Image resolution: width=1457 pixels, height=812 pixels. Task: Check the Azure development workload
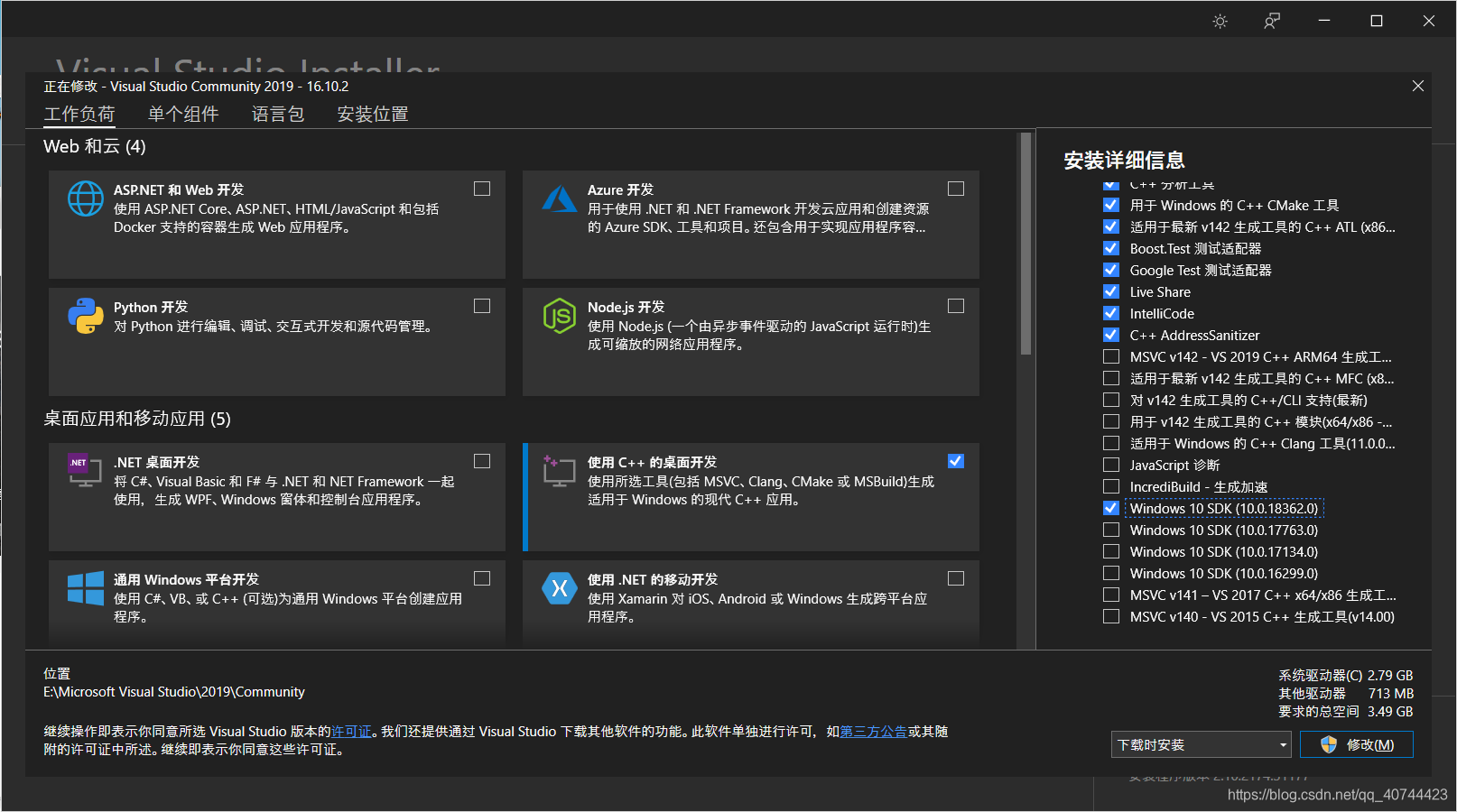click(956, 189)
